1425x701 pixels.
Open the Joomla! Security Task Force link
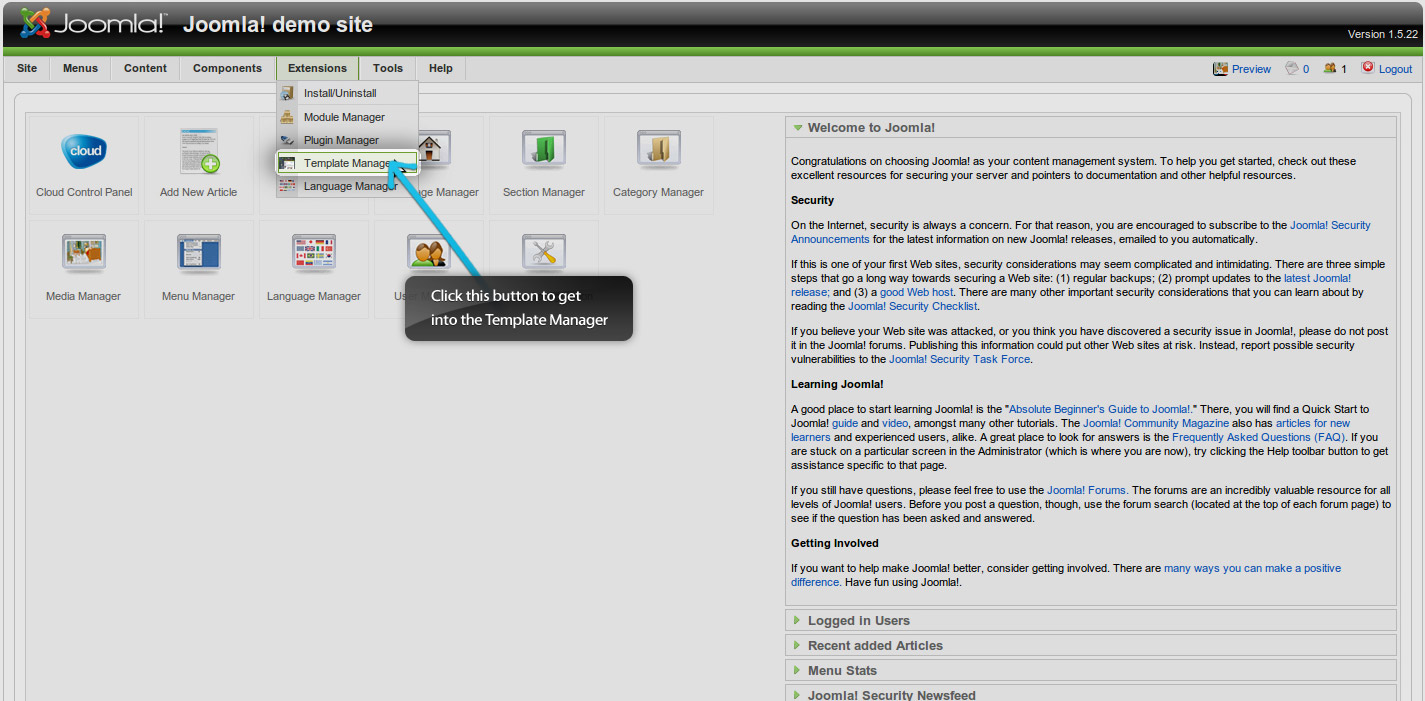pos(960,359)
